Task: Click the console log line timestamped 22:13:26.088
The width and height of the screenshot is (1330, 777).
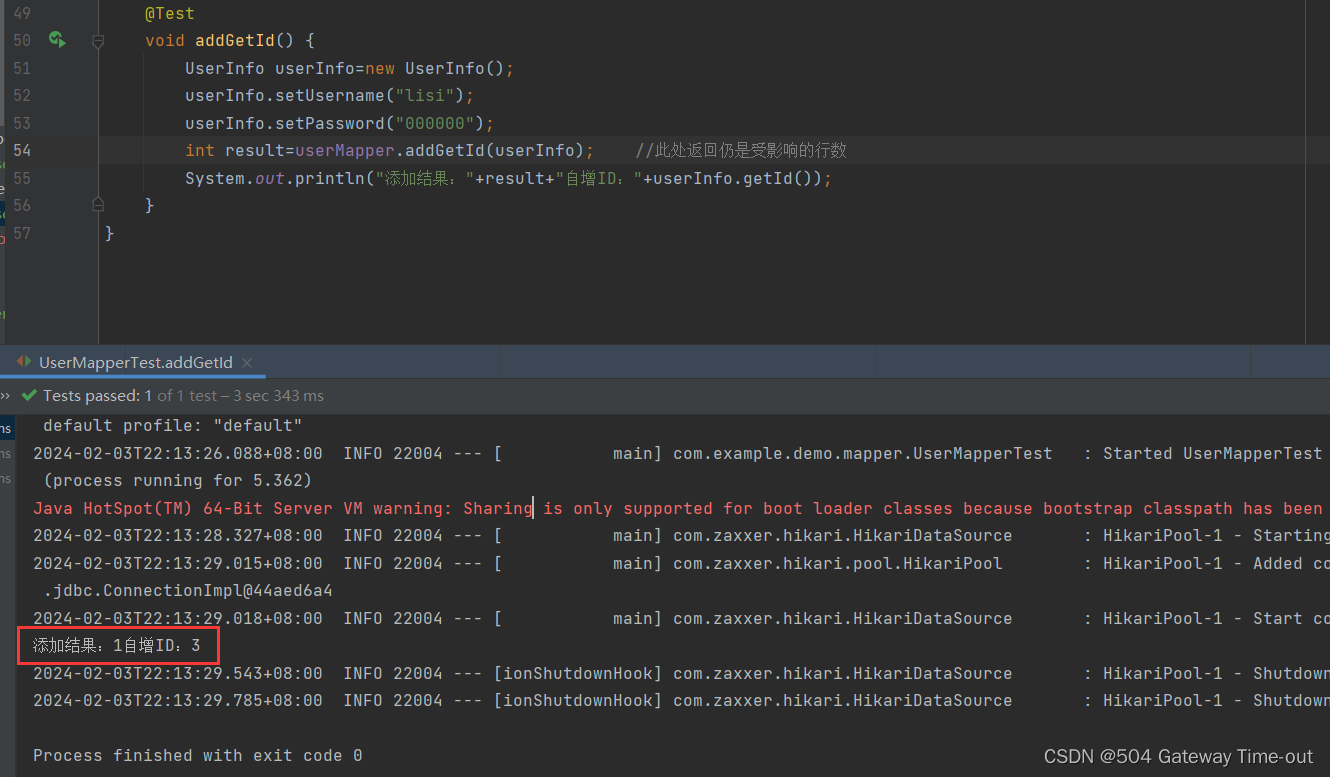Action: click(x=678, y=453)
